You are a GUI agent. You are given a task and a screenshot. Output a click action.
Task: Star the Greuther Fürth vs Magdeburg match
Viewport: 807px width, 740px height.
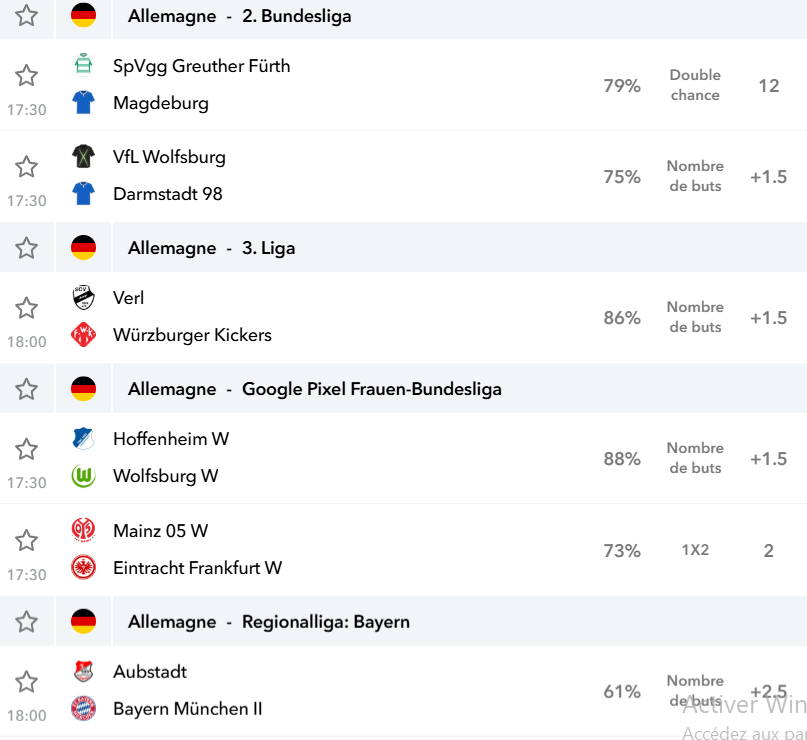pos(26,76)
